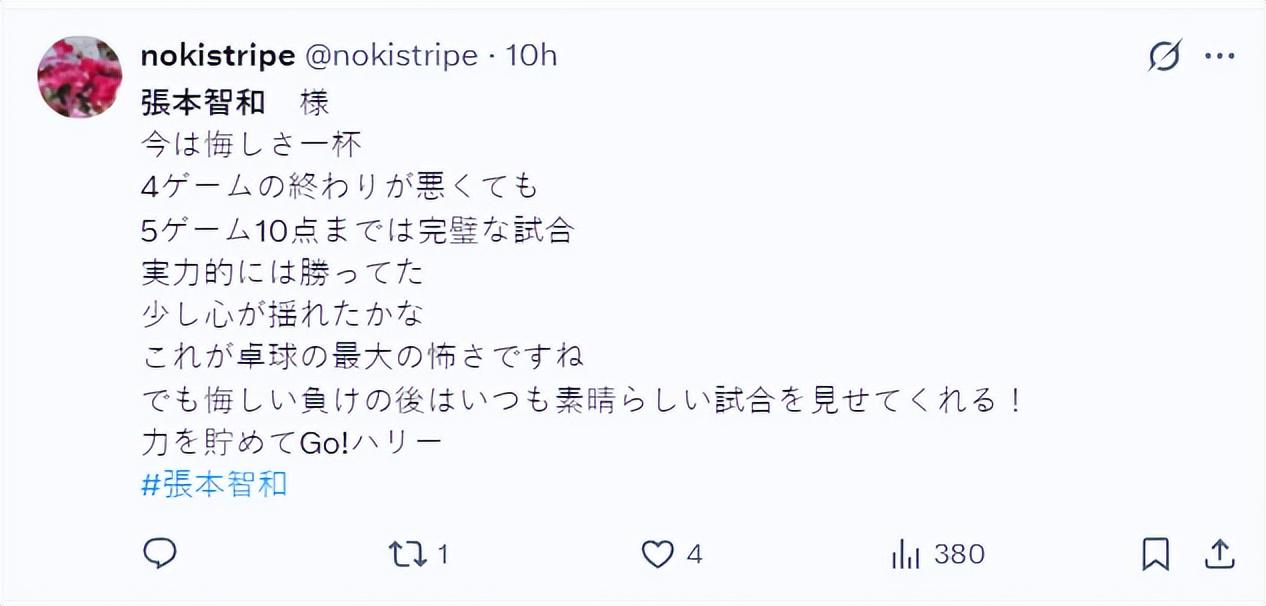Image resolution: width=1266 pixels, height=606 pixels.
Task: Click the bold nokistripe display name
Action: tap(217, 56)
